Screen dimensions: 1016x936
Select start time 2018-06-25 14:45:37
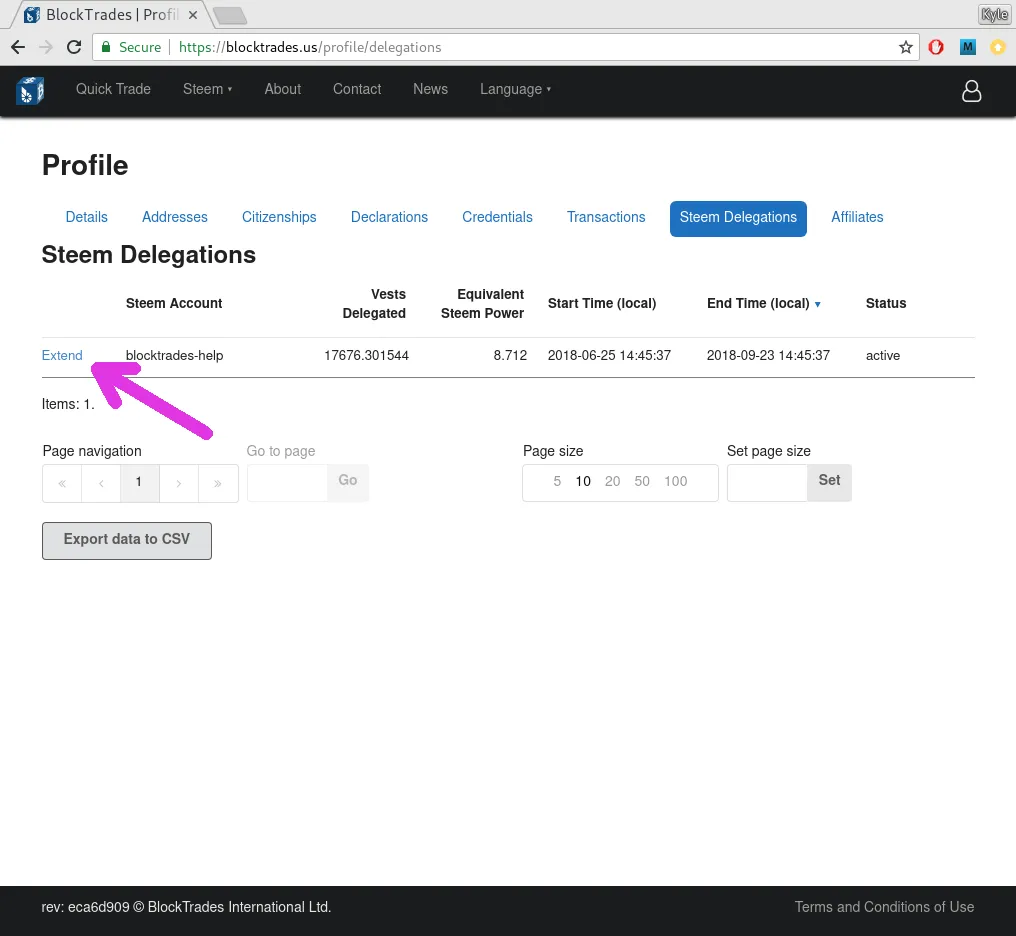pos(609,355)
